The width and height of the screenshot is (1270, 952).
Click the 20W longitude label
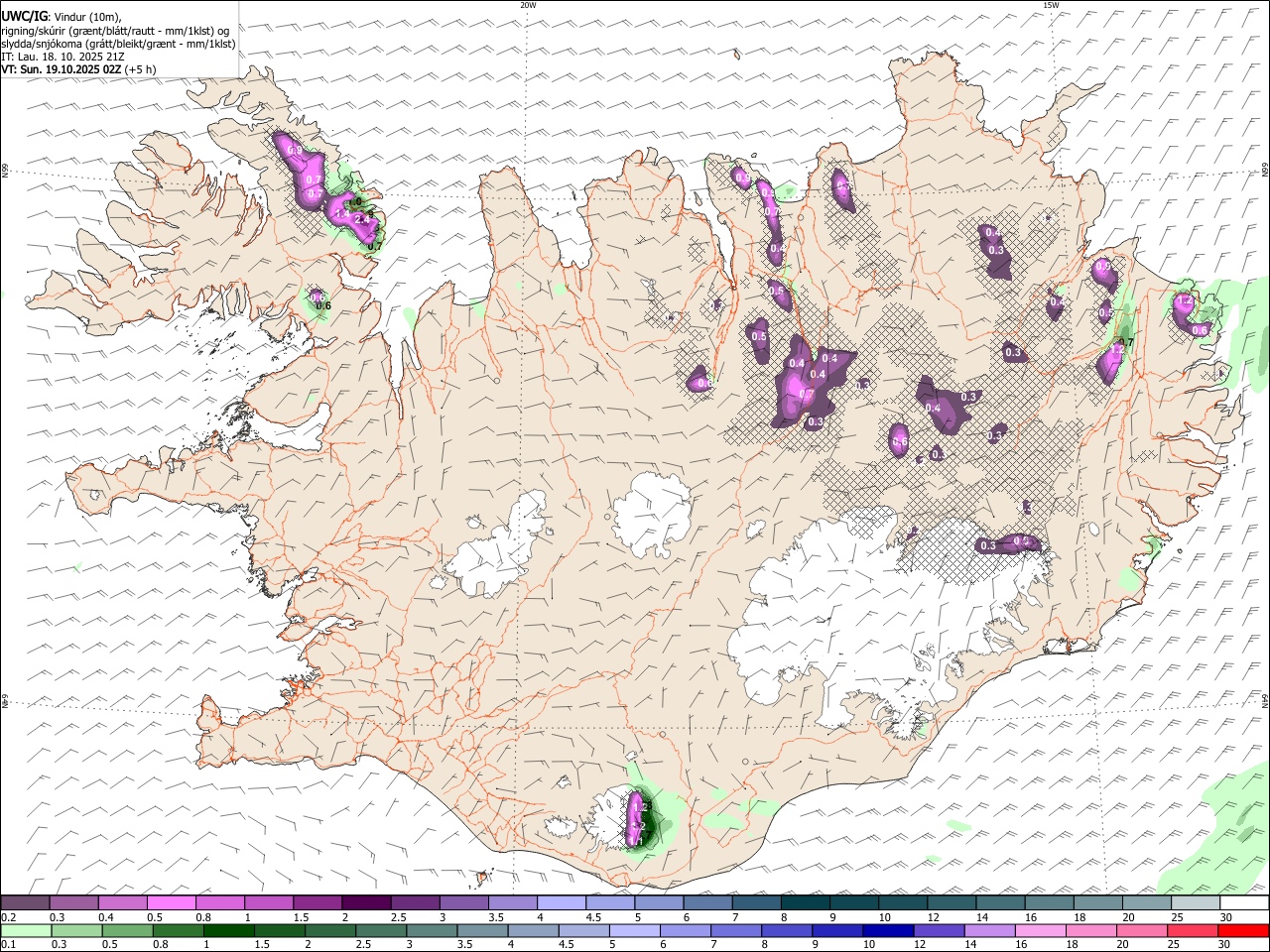pyautogui.click(x=528, y=5)
